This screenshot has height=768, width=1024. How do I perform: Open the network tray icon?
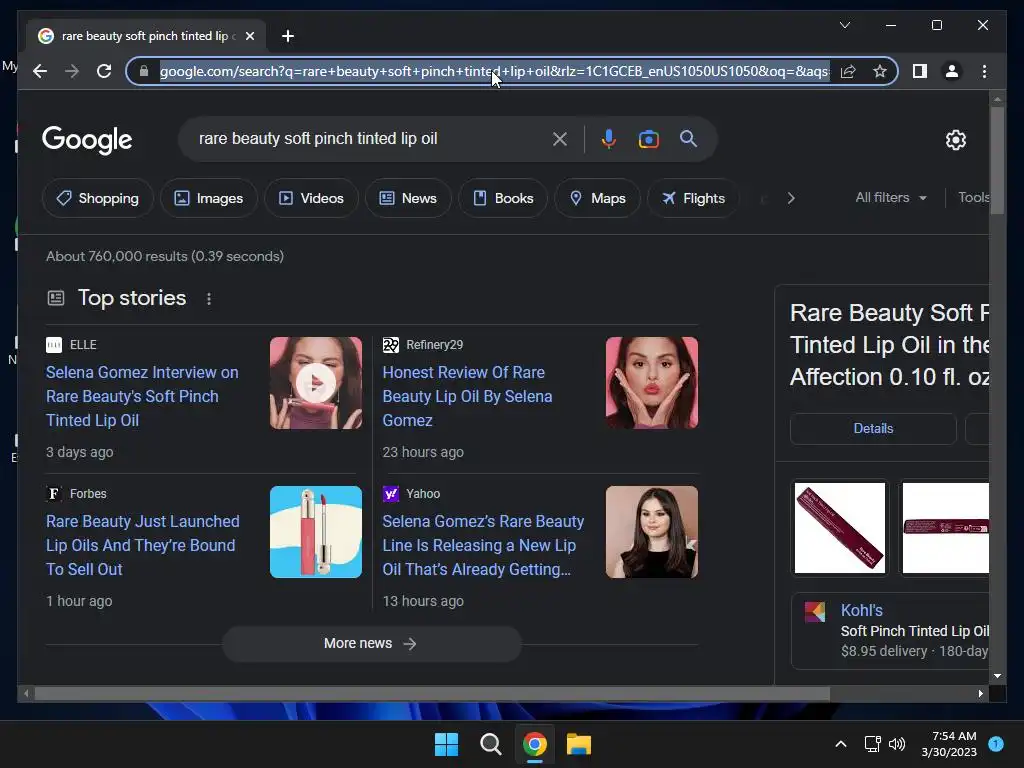[x=872, y=744]
